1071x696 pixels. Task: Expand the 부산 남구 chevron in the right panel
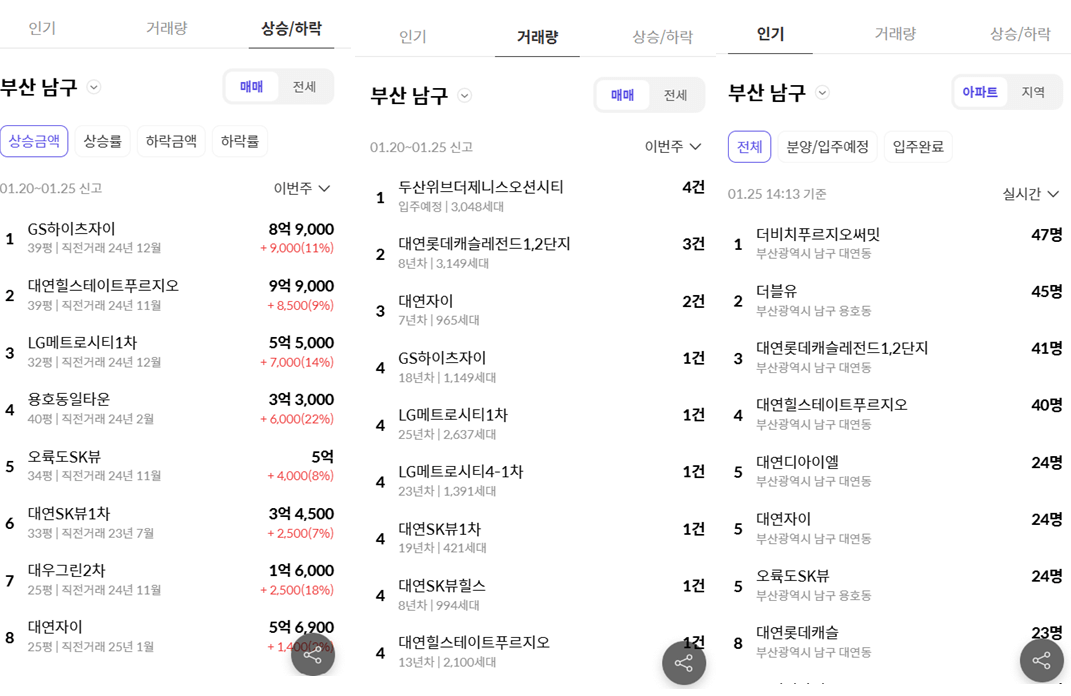(822, 92)
